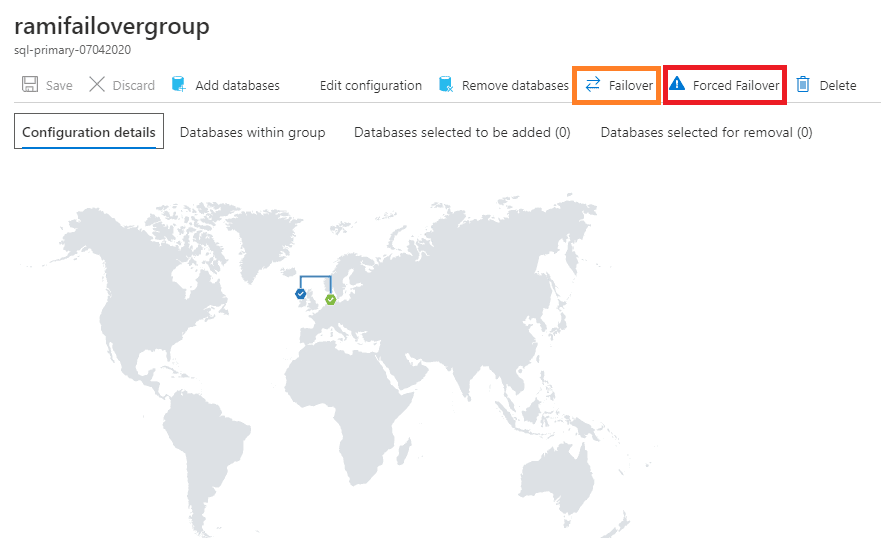Click the Discard X icon
The height and width of the screenshot is (538, 881).
[x=97, y=85]
